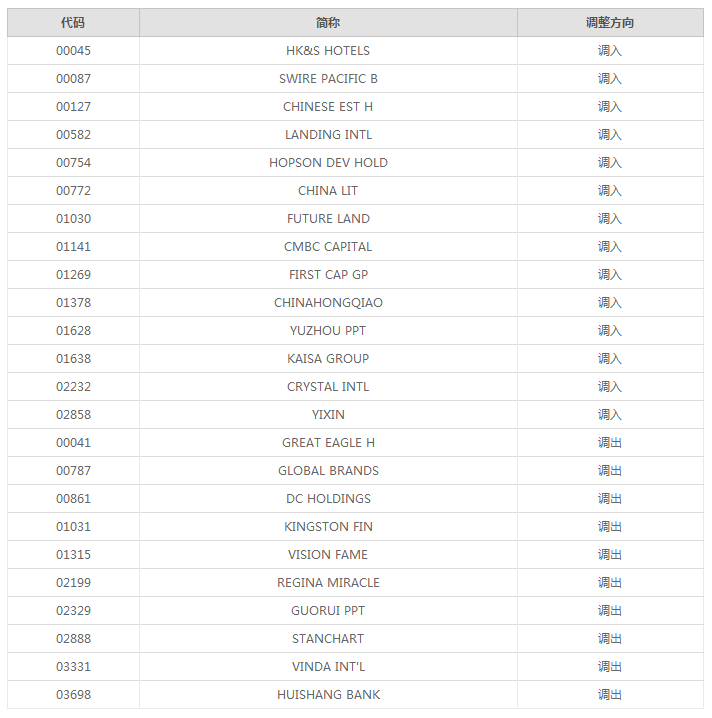
Task: Click stock code 01378
Action: tap(73, 303)
